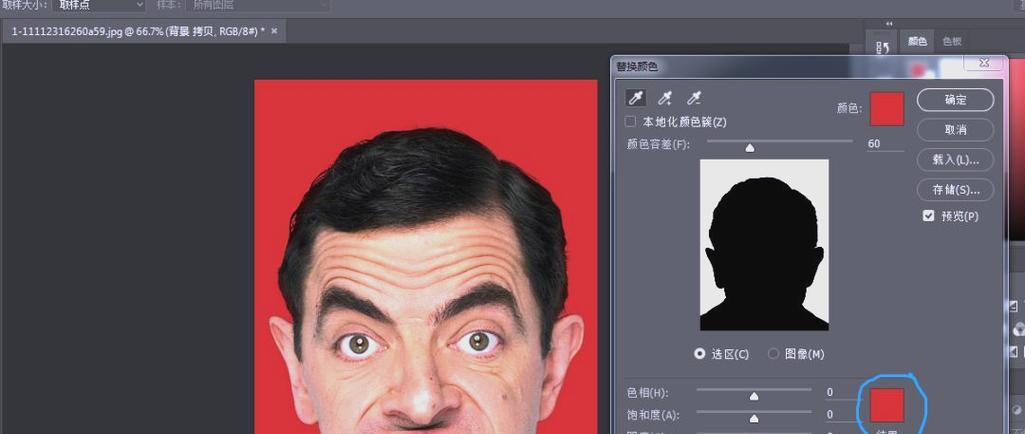Screen dimensions: 1025x434
Task: Close the 1-11112316260a59.jpg document tab
Action: point(274,31)
